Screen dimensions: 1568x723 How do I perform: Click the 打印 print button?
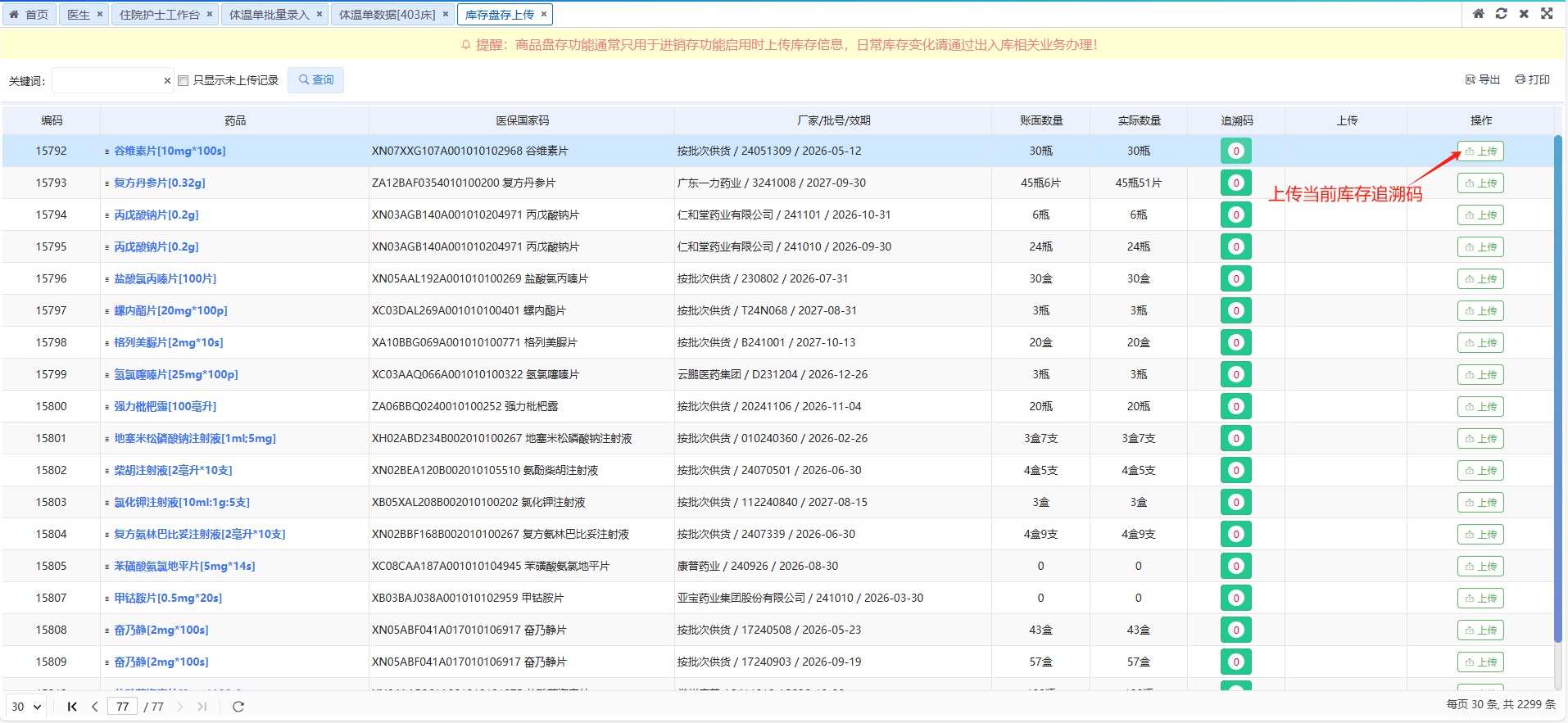coord(1533,79)
